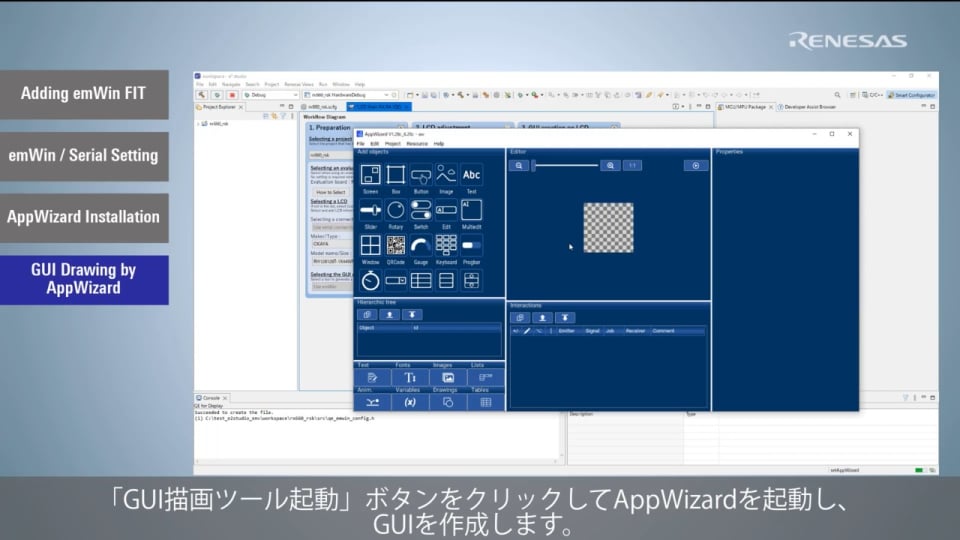Select the QRCode object icon
Screen dimensions: 960x540
(x=396, y=245)
